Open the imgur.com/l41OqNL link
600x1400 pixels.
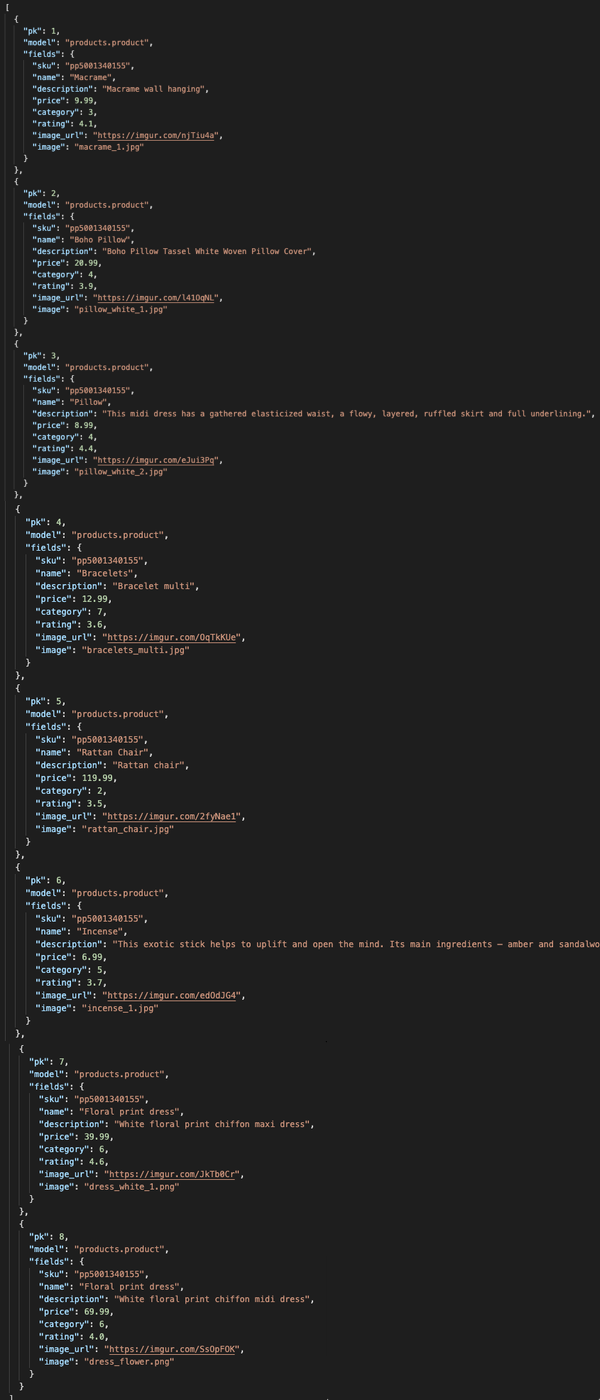pos(158,298)
